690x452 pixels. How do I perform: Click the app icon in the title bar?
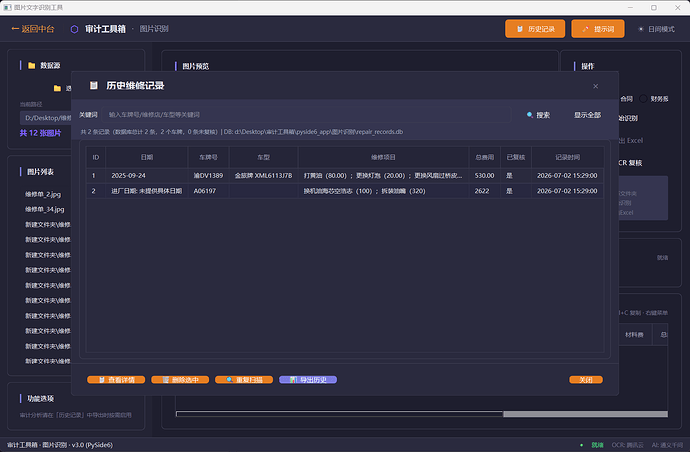pos(7,7)
